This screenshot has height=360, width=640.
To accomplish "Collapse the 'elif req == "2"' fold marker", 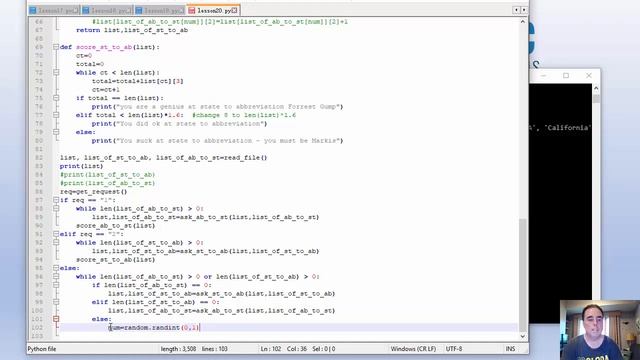I will [x=56, y=234].
